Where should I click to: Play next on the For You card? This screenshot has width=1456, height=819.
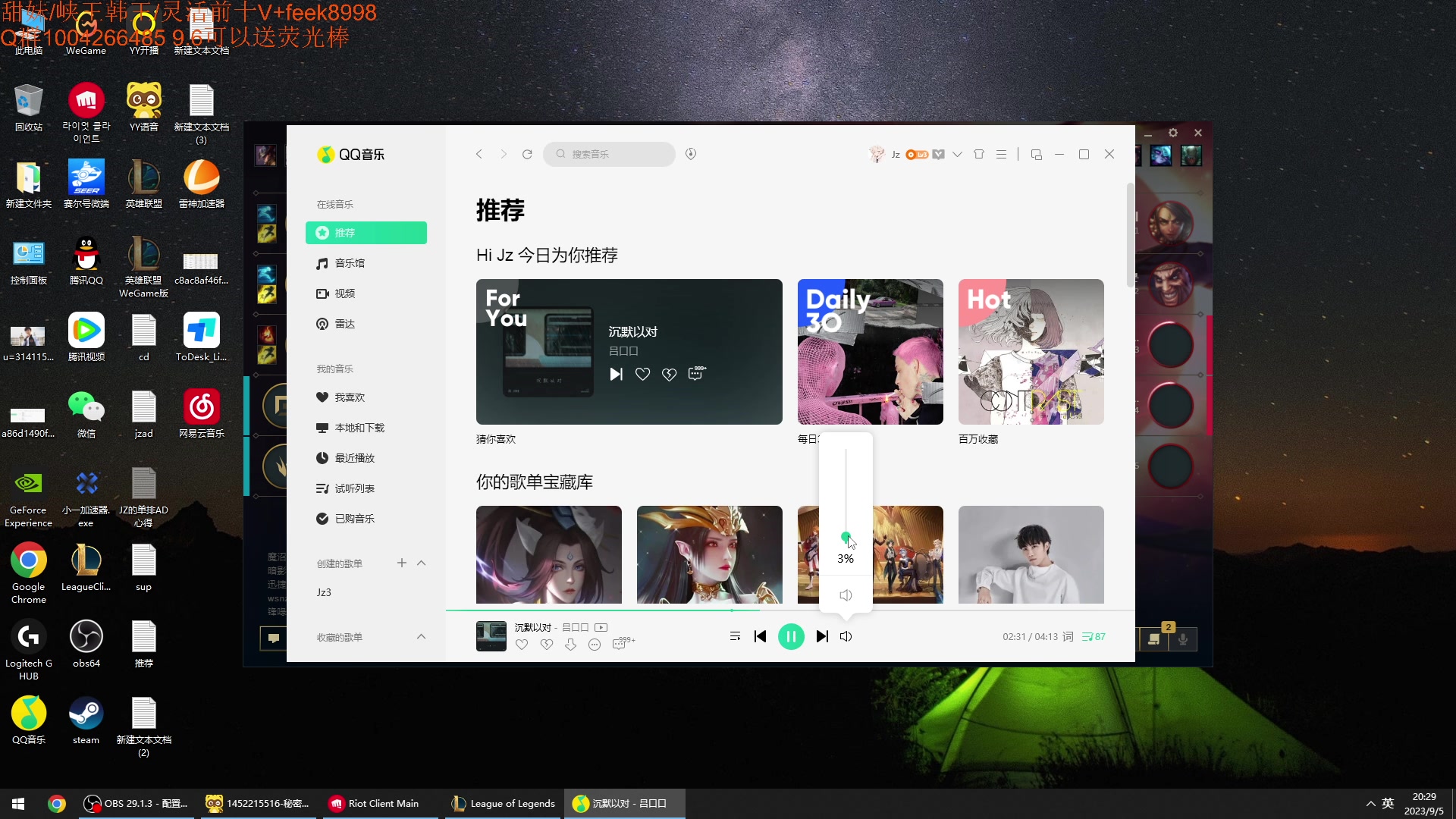click(617, 374)
